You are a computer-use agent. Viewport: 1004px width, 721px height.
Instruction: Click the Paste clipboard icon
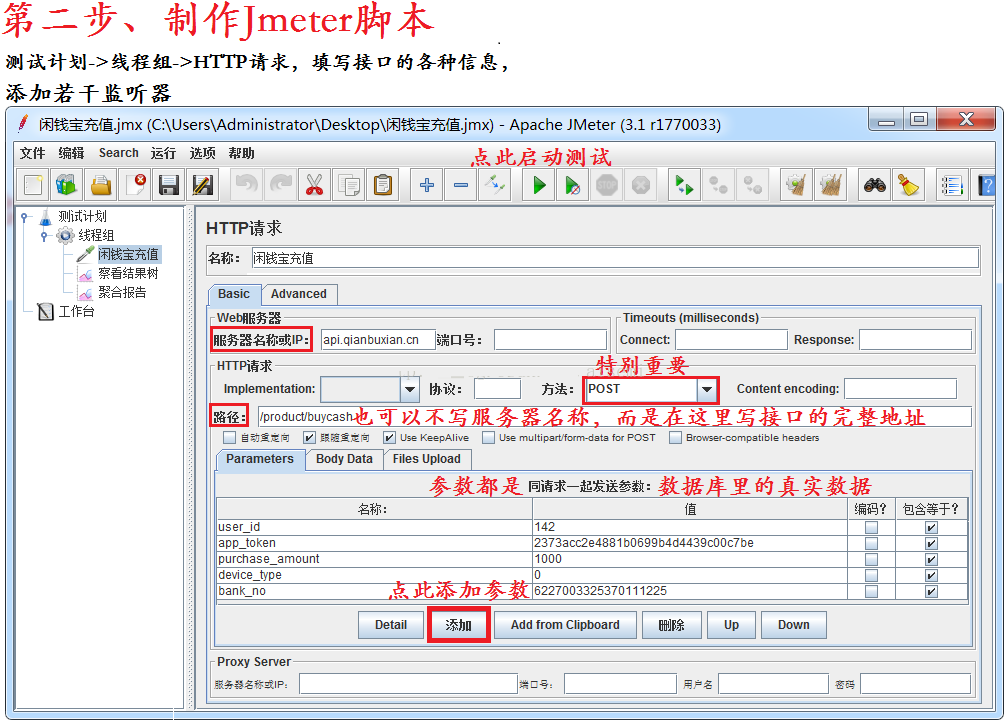point(382,185)
